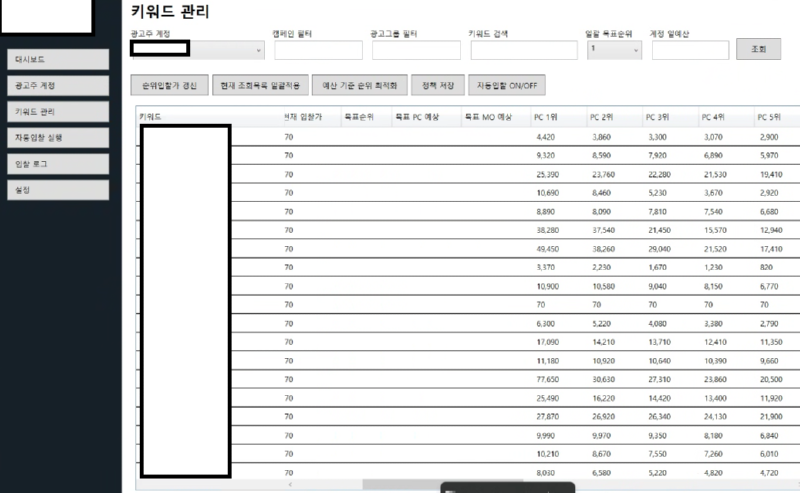Select 키워드 관리 in the sidebar
The width and height of the screenshot is (800, 493).
coord(58,112)
